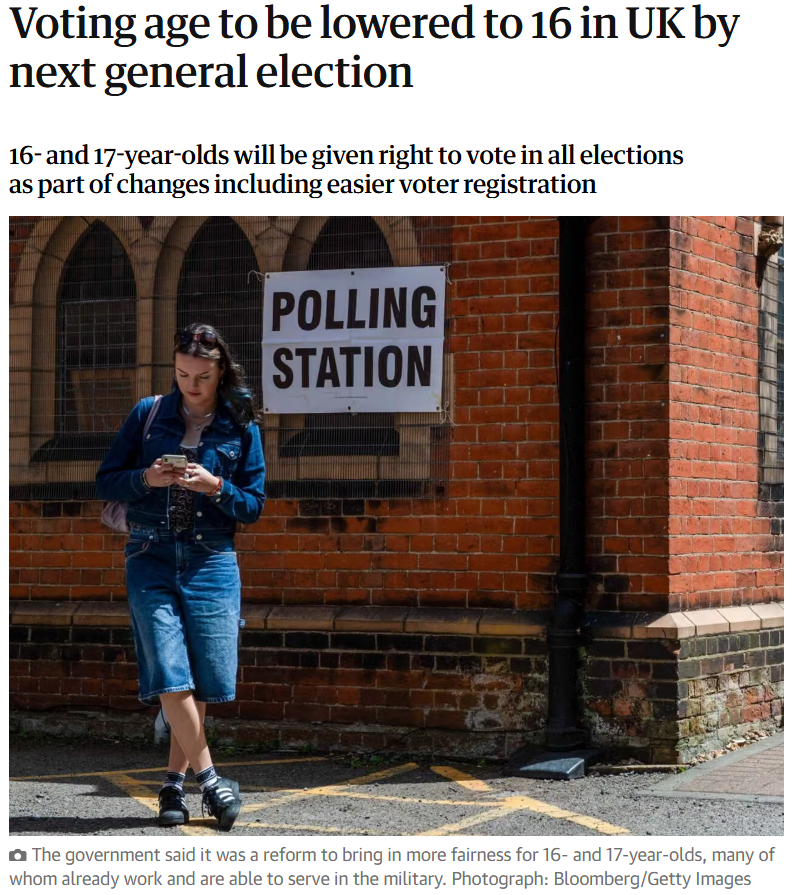Image resolution: width=795 pixels, height=895 pixels.
Task: Click the caption sentence starting "The government said"
Action: 392,866
